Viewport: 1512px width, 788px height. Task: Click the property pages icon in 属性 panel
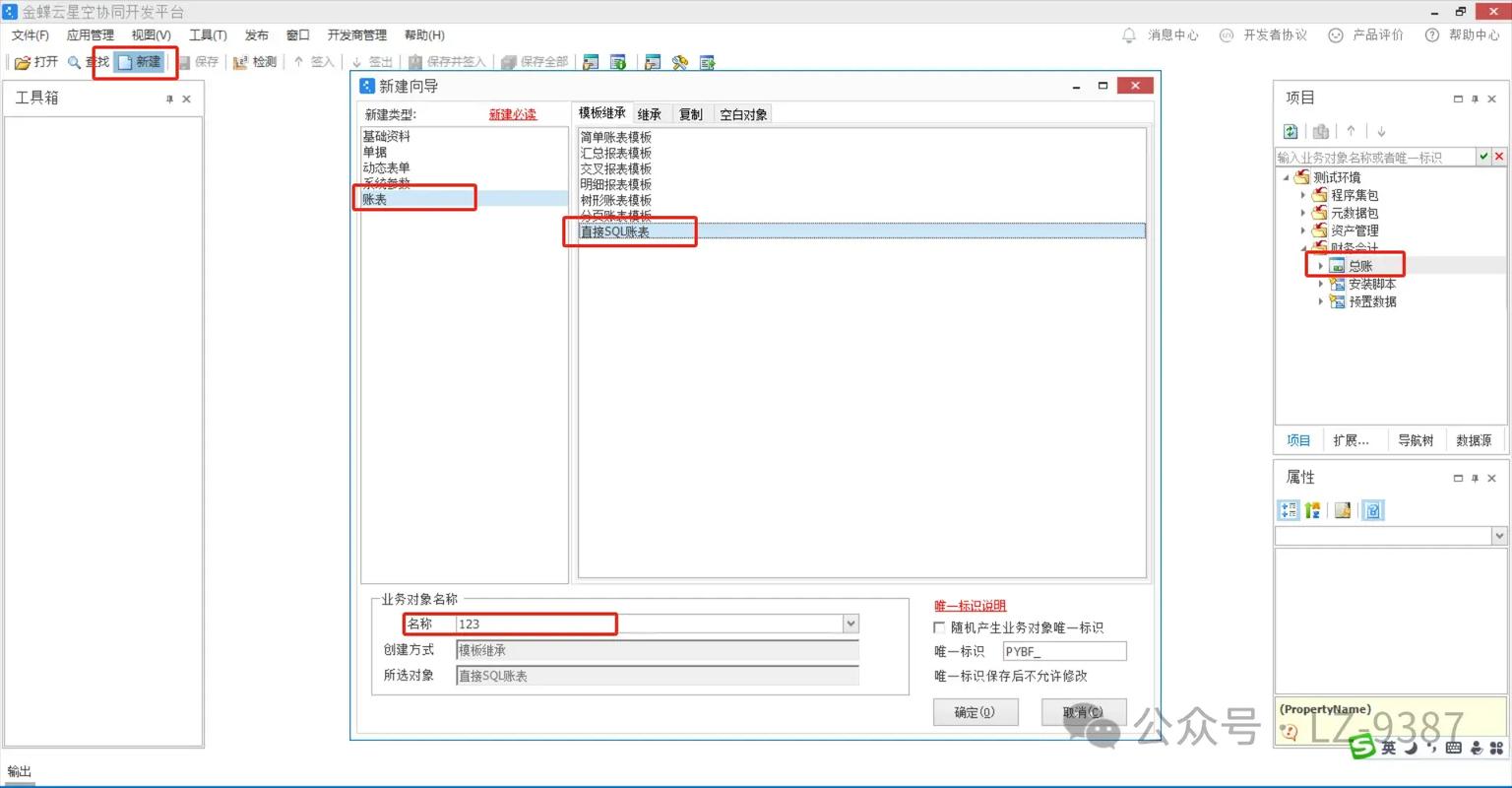tap(1343, 510)
